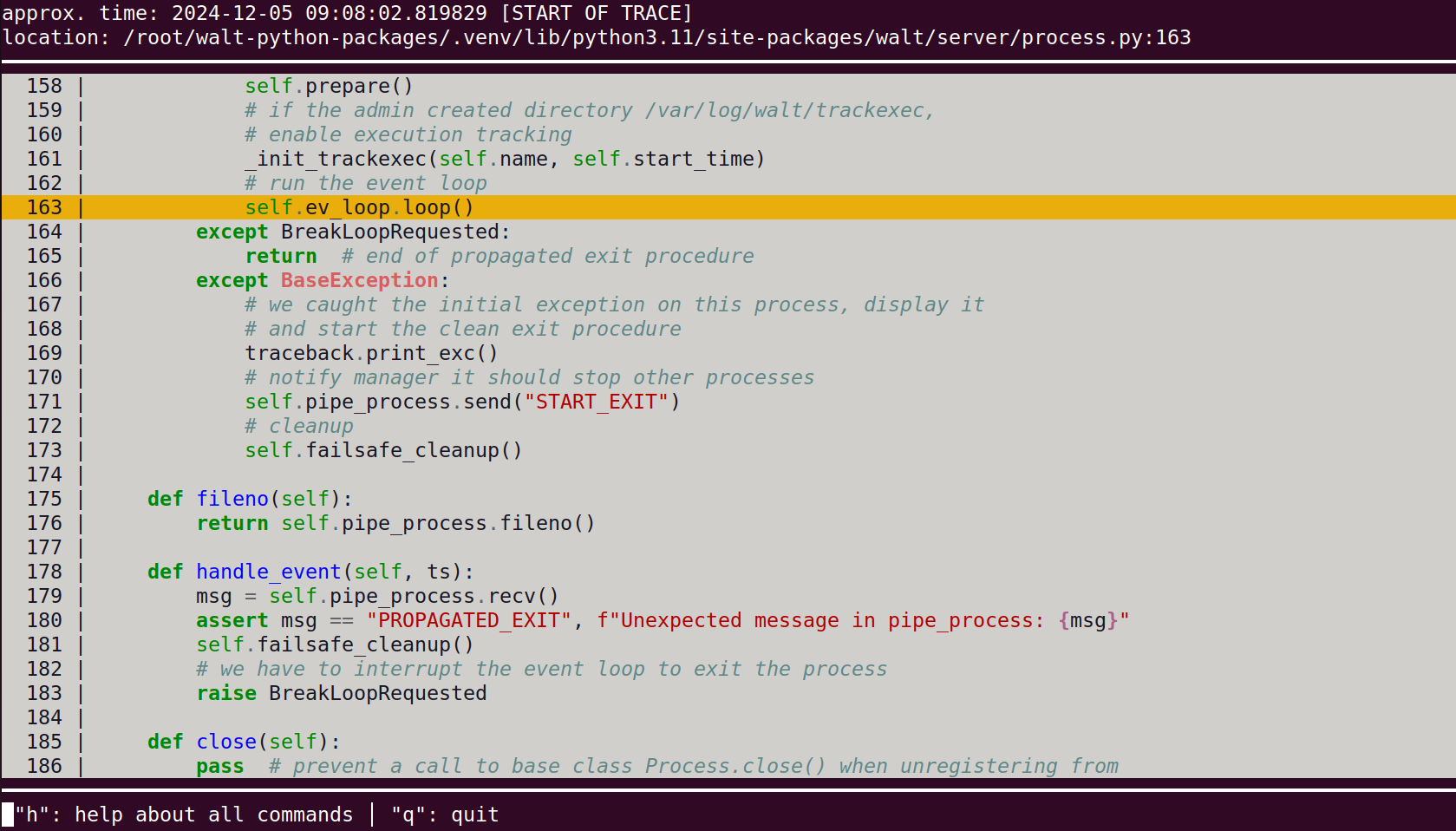Click the self.prepare() call on line 158

[x=329, y=87]
